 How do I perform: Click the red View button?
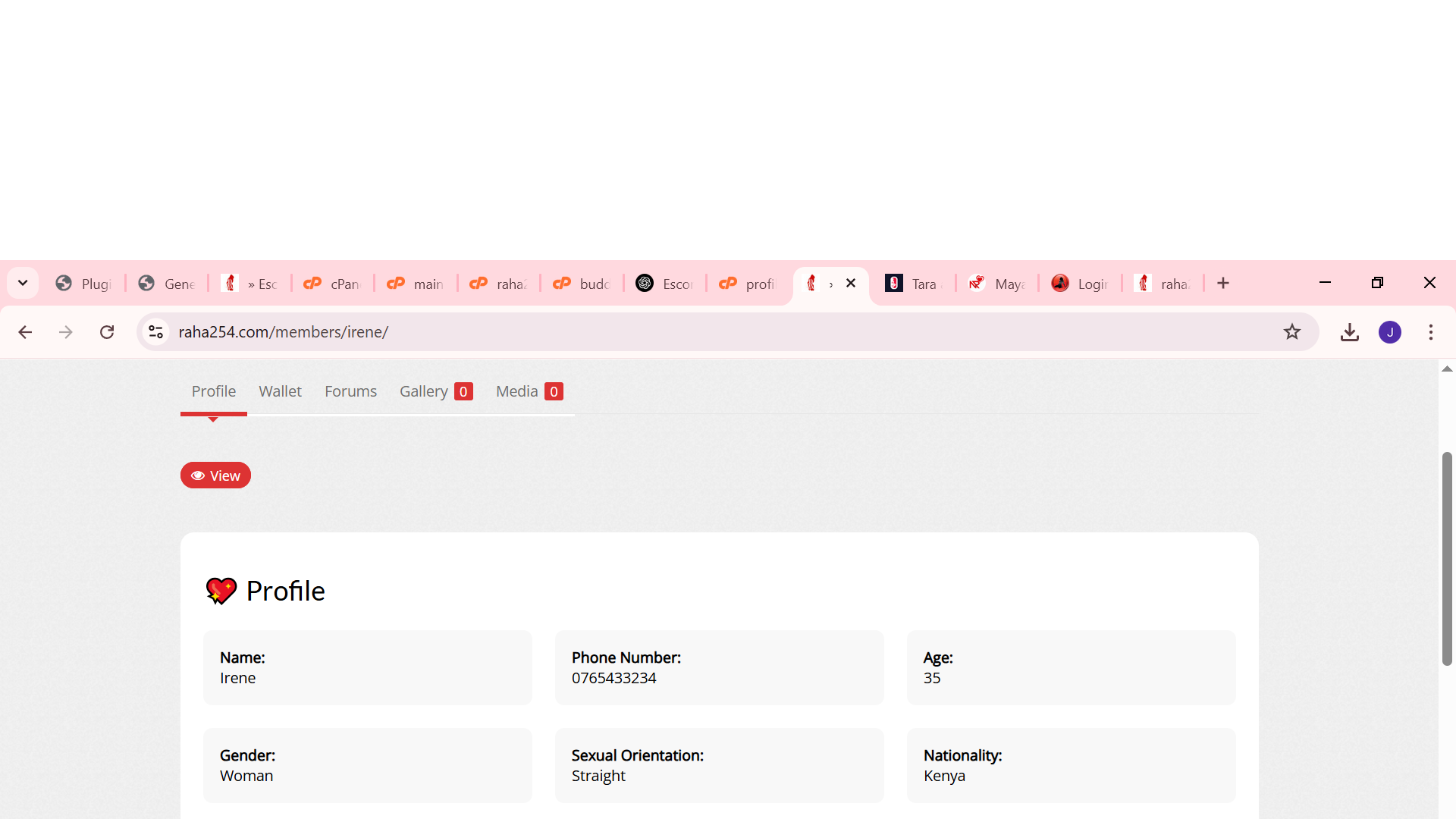(x=215, y=475)
